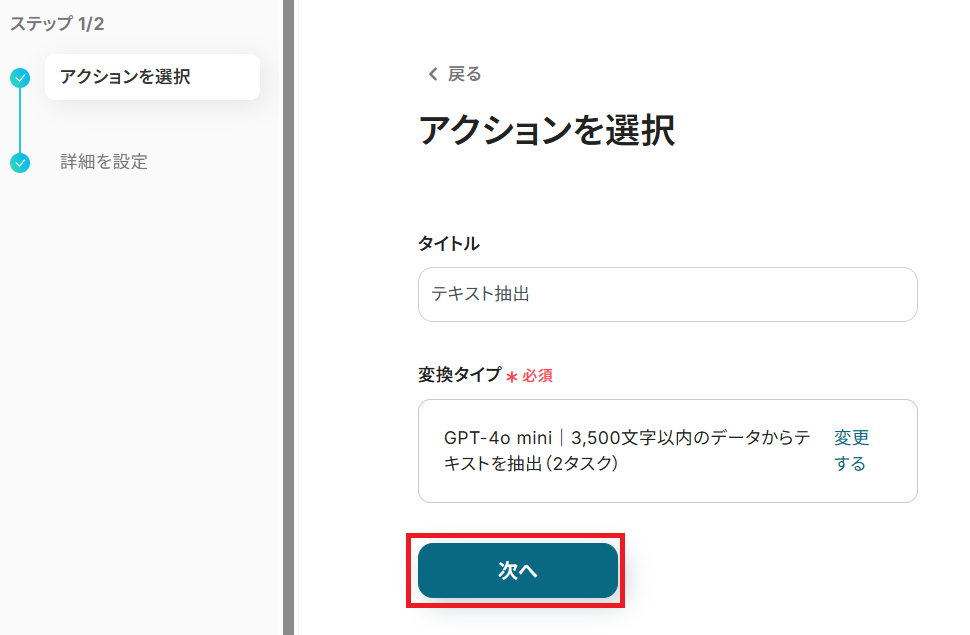The height and width of the screenshot is (635, 970).
Task: Click the step 2 checkmark circle icon
Action: coord(20,162)
